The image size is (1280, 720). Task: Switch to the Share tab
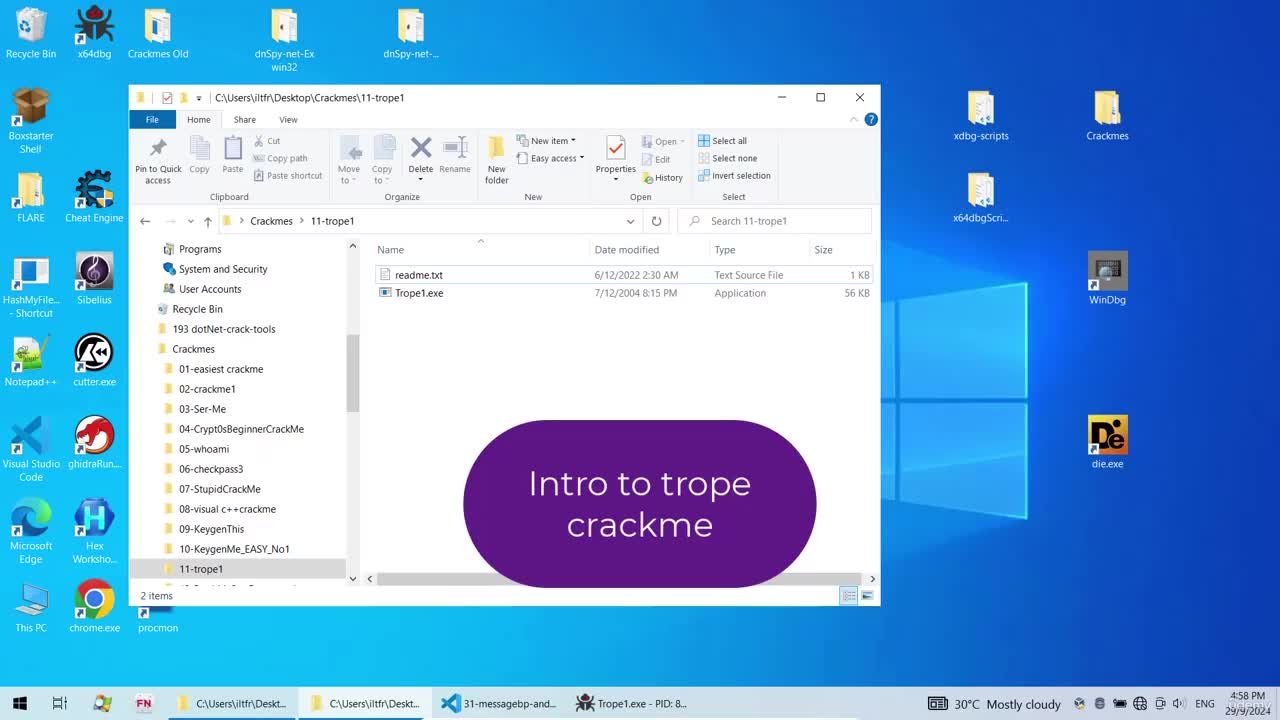click(x=245, y=119)
